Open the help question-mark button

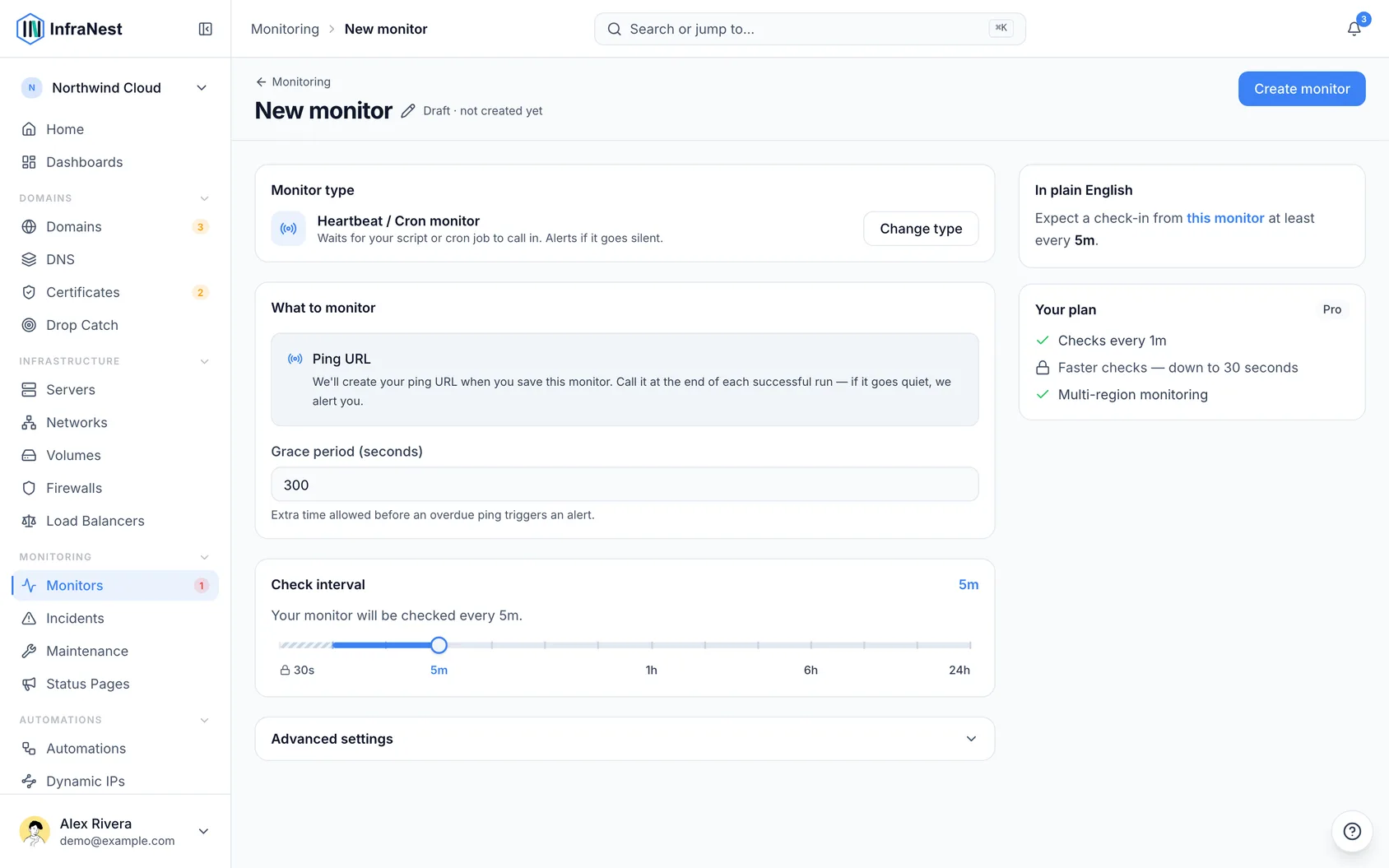1352,831
